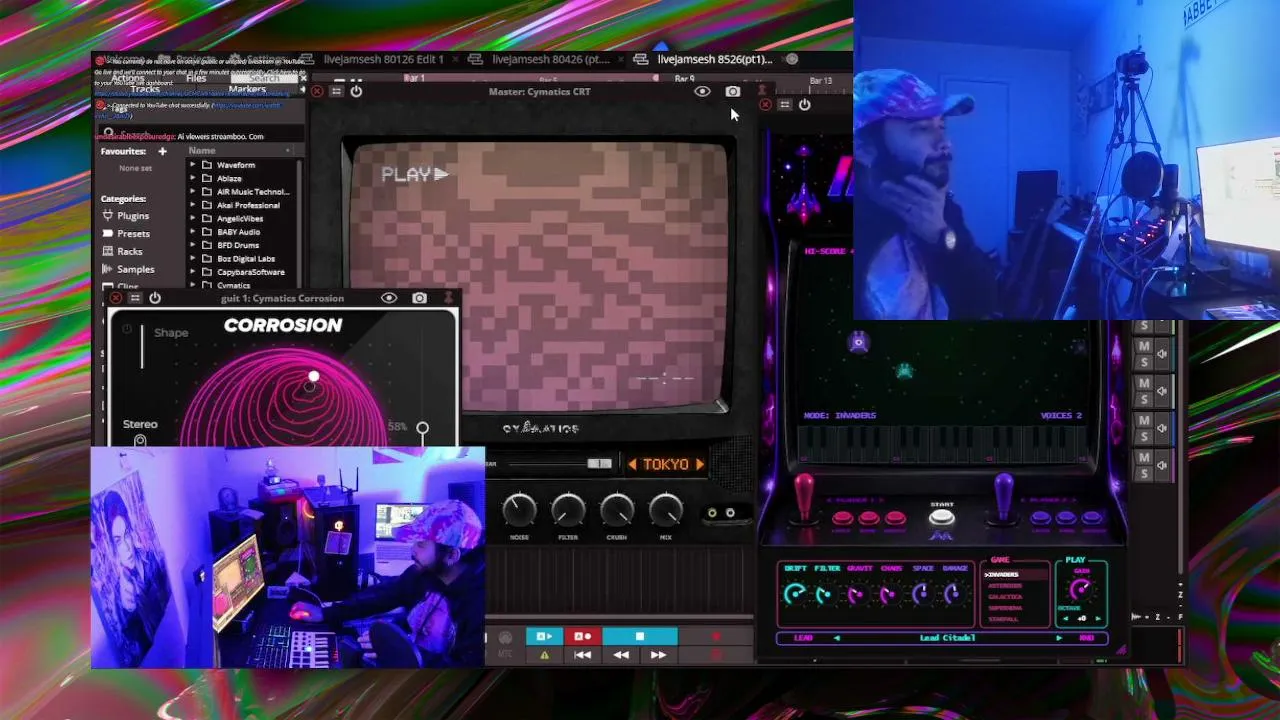
Task: Pin the Cymatics Corrosion plugin window
Action: tap(449, 298)
